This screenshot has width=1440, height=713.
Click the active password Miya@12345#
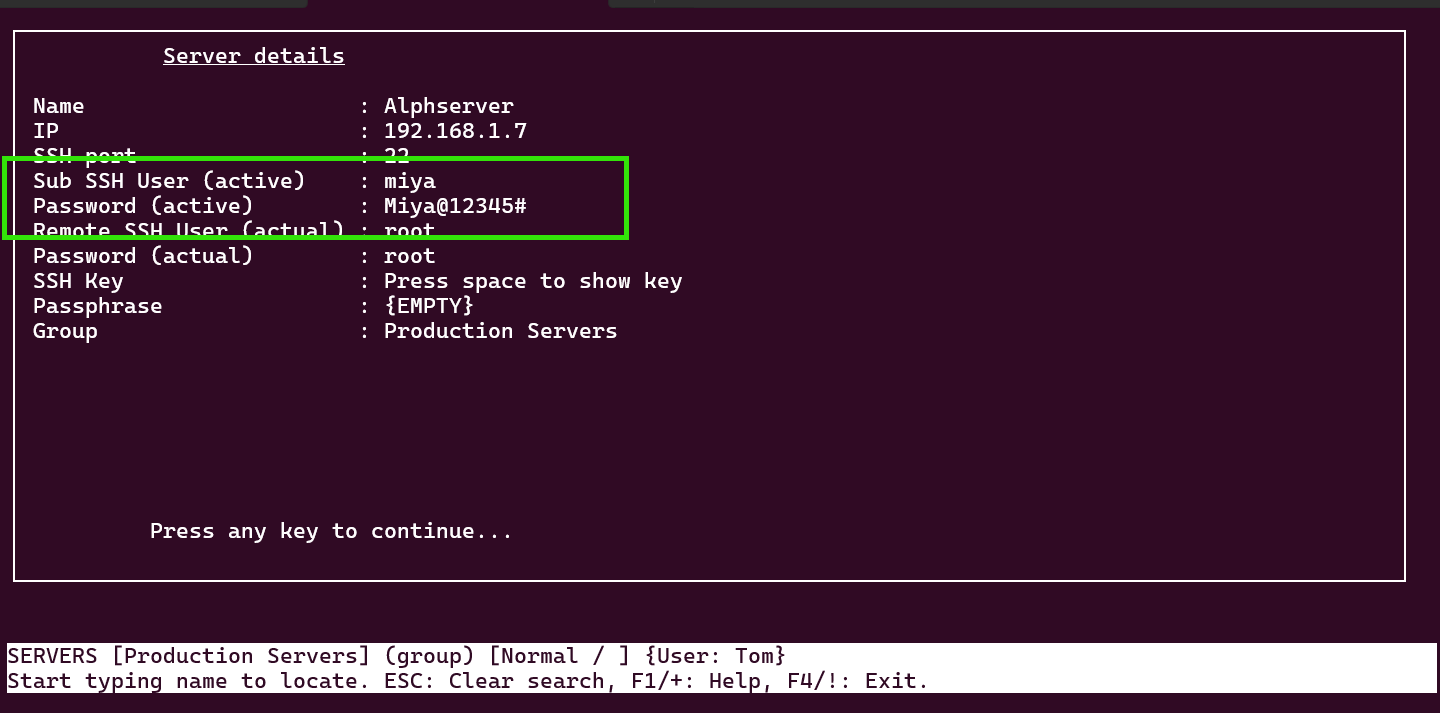click(x=455, y=206)
